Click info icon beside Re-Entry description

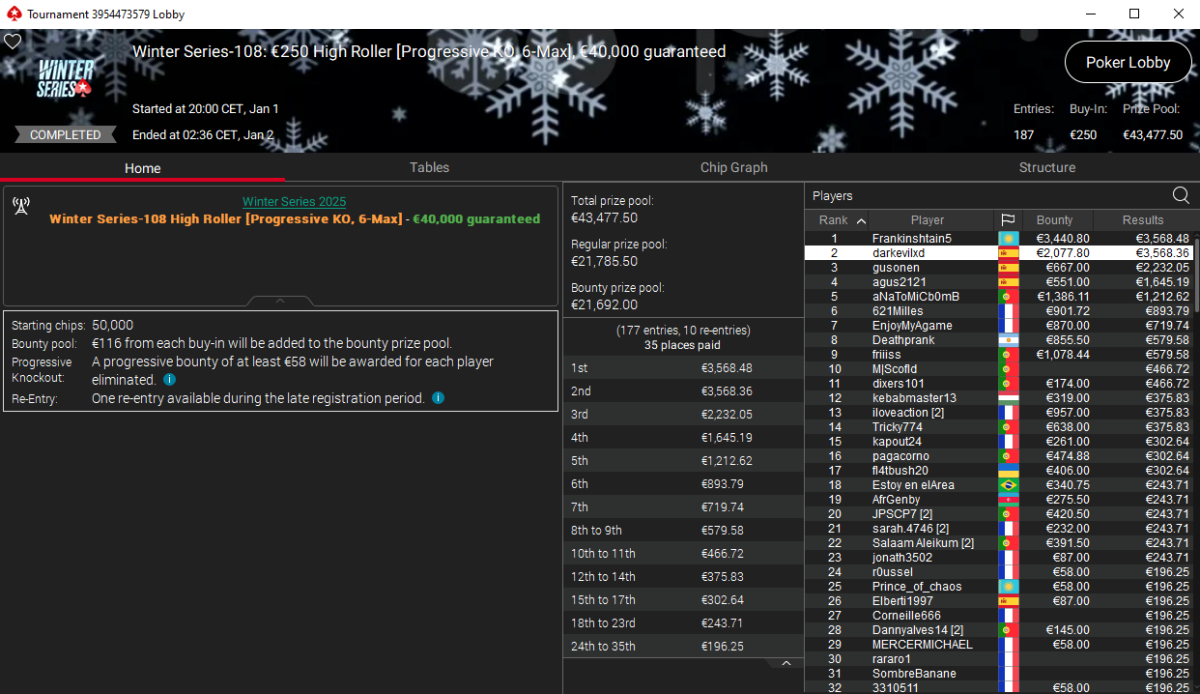(x=438, y=398)
